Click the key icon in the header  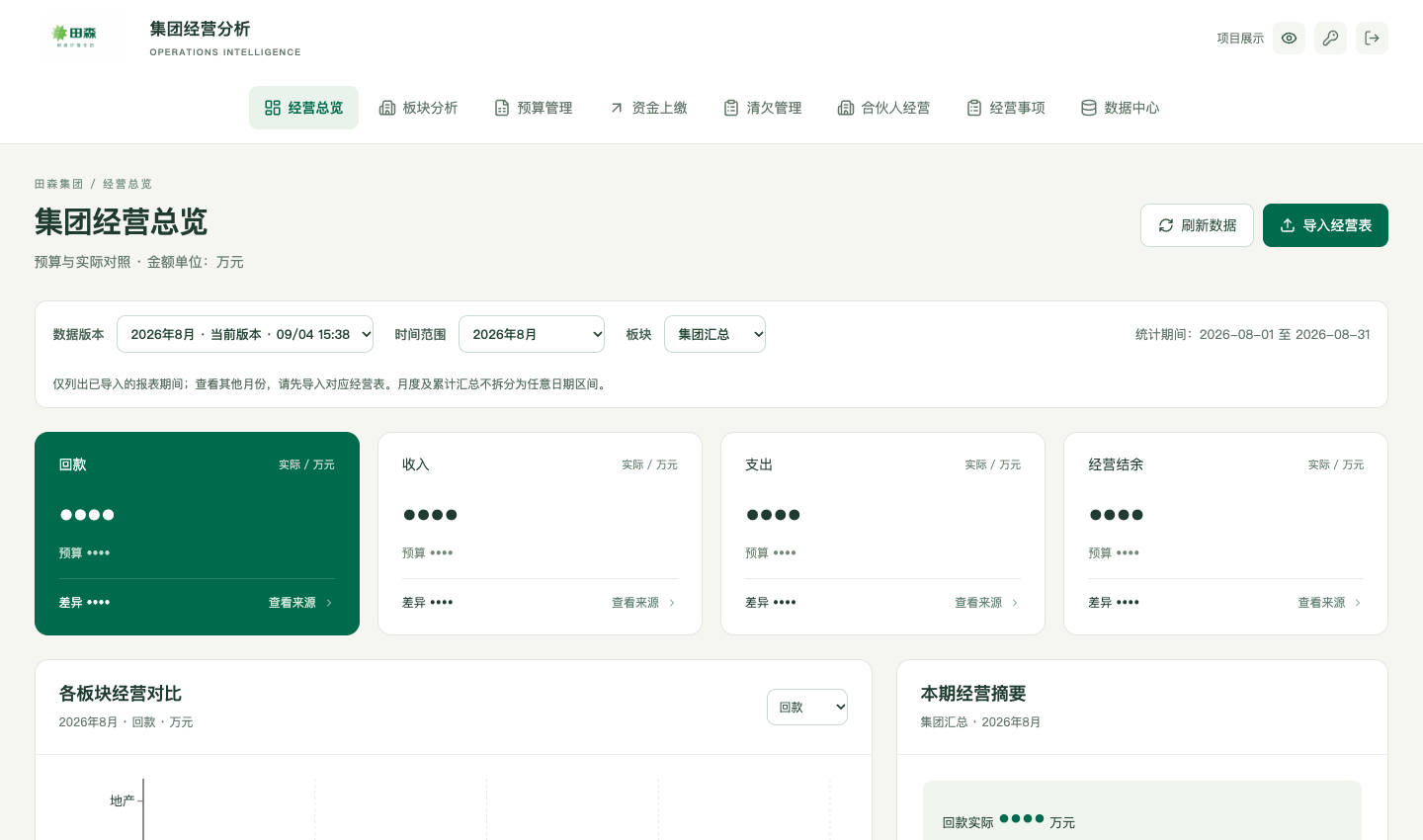[1330, 38]
